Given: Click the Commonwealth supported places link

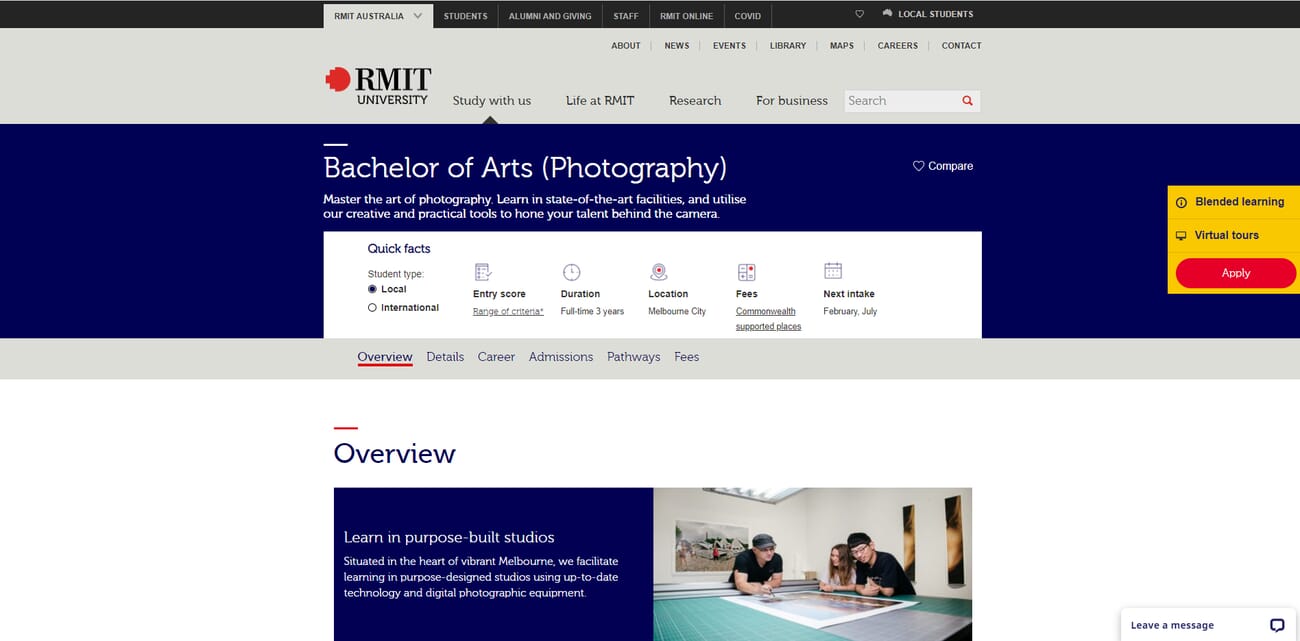Looking at the screenshot, I should click(768, 319).
